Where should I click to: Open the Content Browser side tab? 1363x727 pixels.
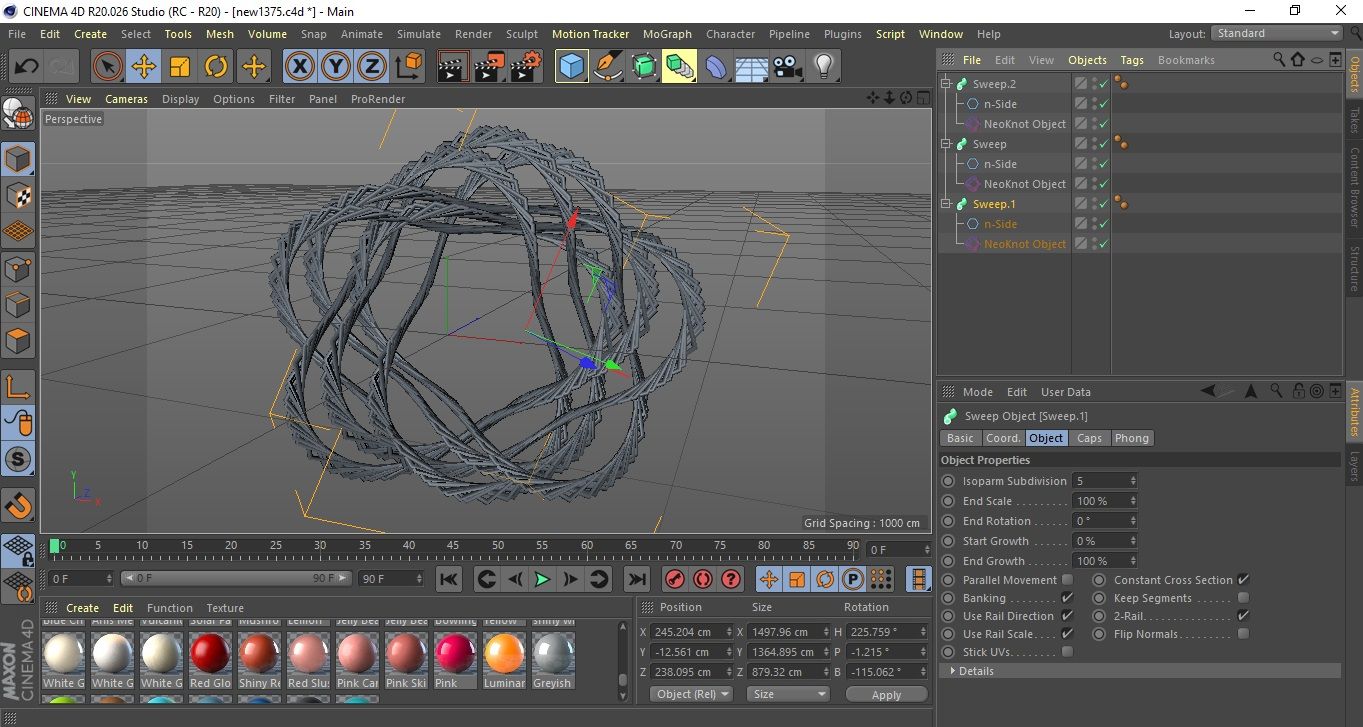(x=1354, y=187)
